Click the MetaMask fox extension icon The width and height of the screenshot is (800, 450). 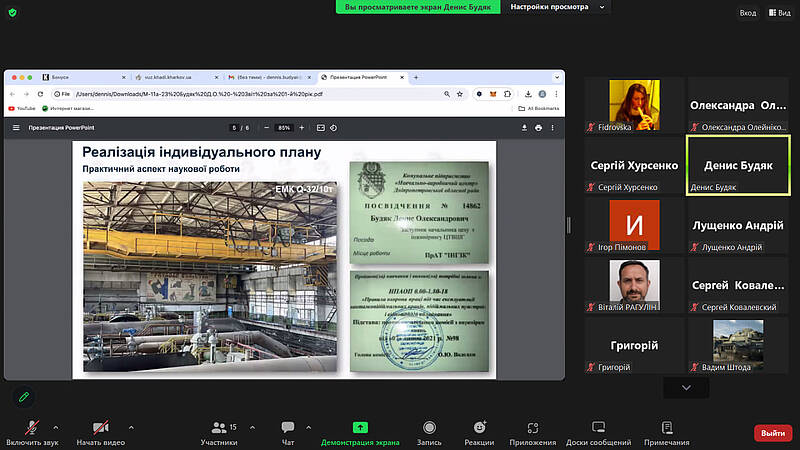pyautogui.click(x=493, y=94)
